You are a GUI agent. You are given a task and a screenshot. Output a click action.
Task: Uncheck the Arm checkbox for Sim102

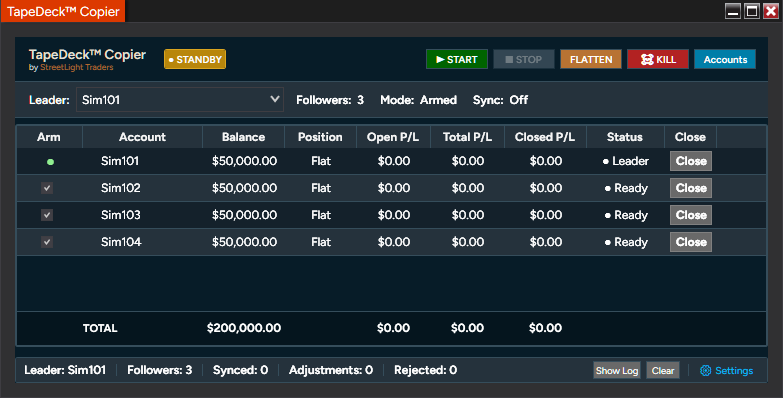coord(47,188)
